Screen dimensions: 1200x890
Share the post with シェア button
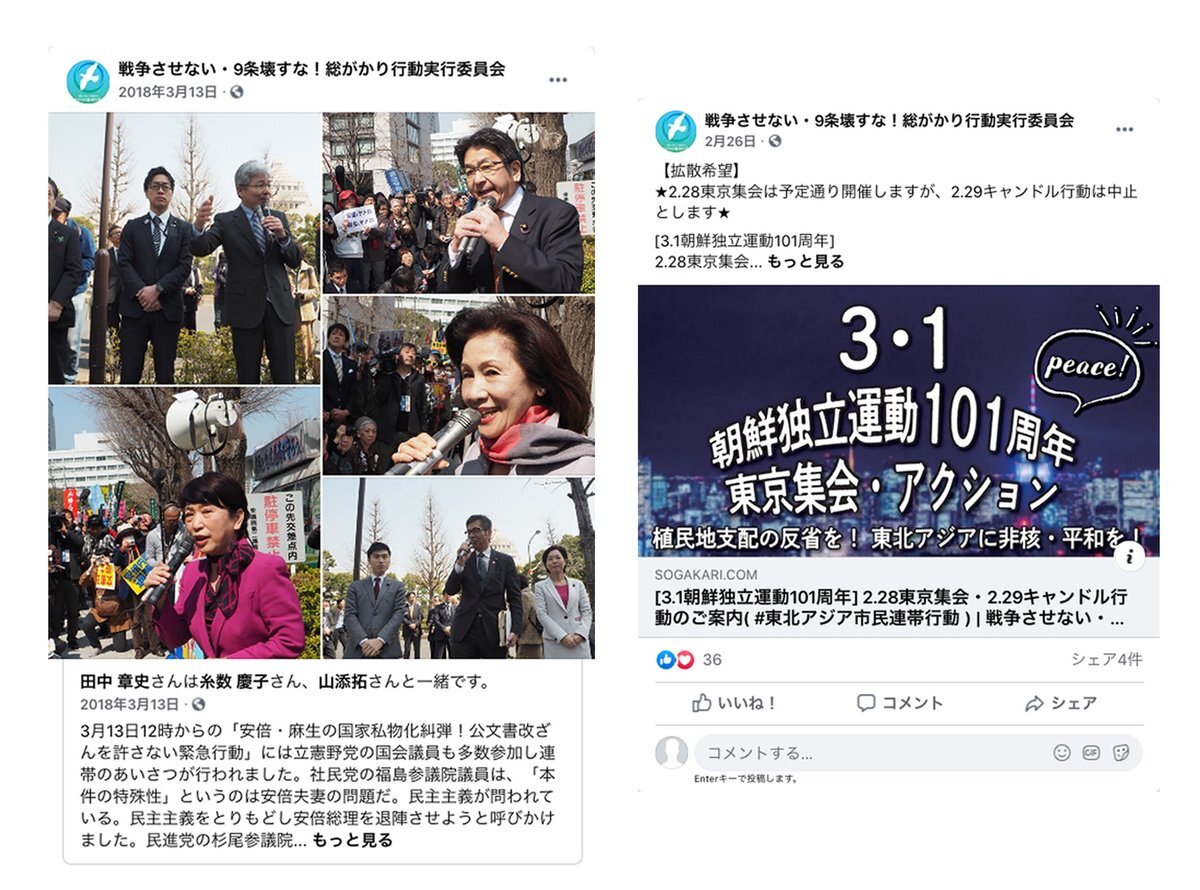1061,703
